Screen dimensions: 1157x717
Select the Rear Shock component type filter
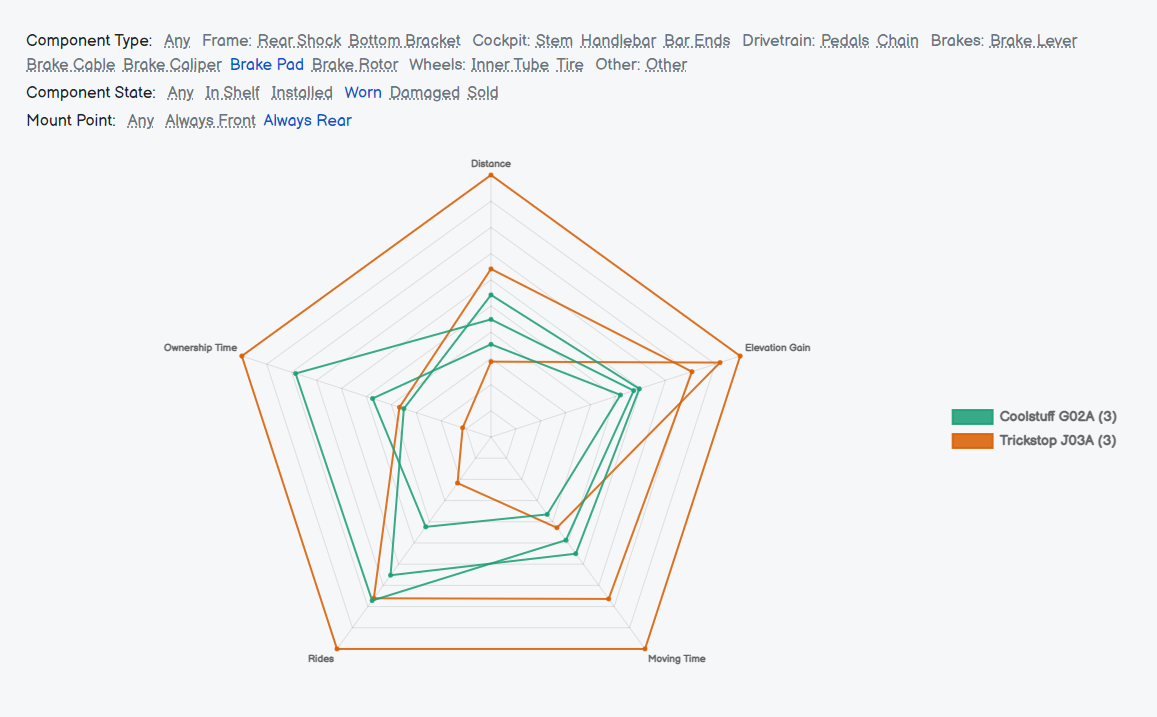click(x=299, y=41)
